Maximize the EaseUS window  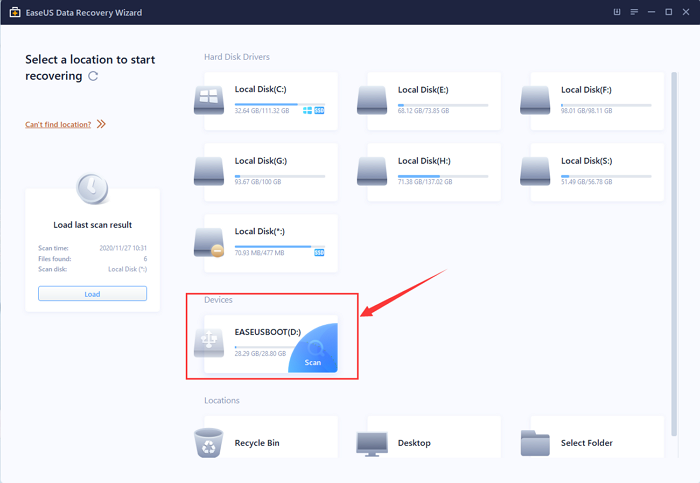pyautogui.click(x=669, y=12)
